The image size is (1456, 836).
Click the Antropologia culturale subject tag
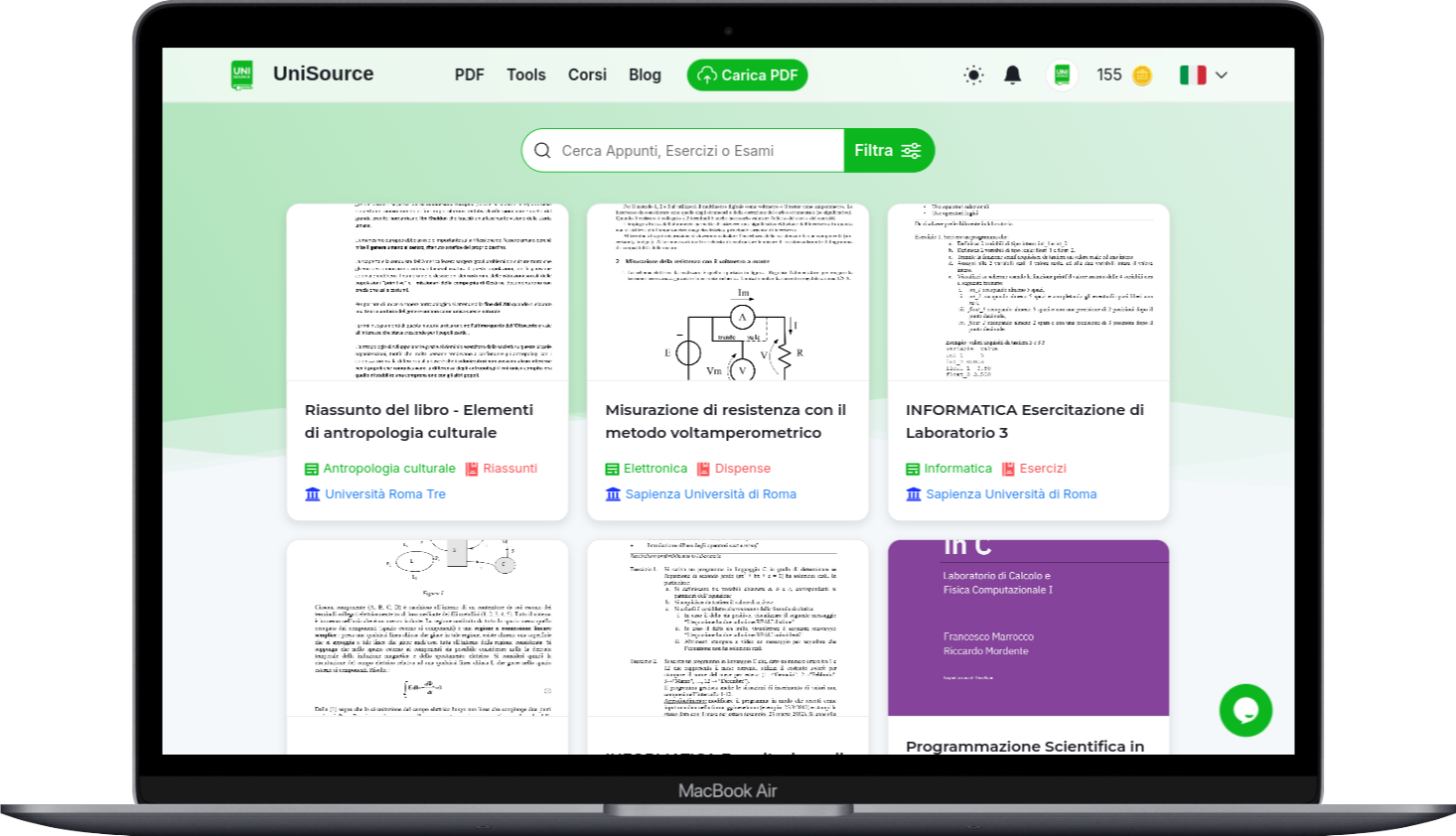click(389, 469)
